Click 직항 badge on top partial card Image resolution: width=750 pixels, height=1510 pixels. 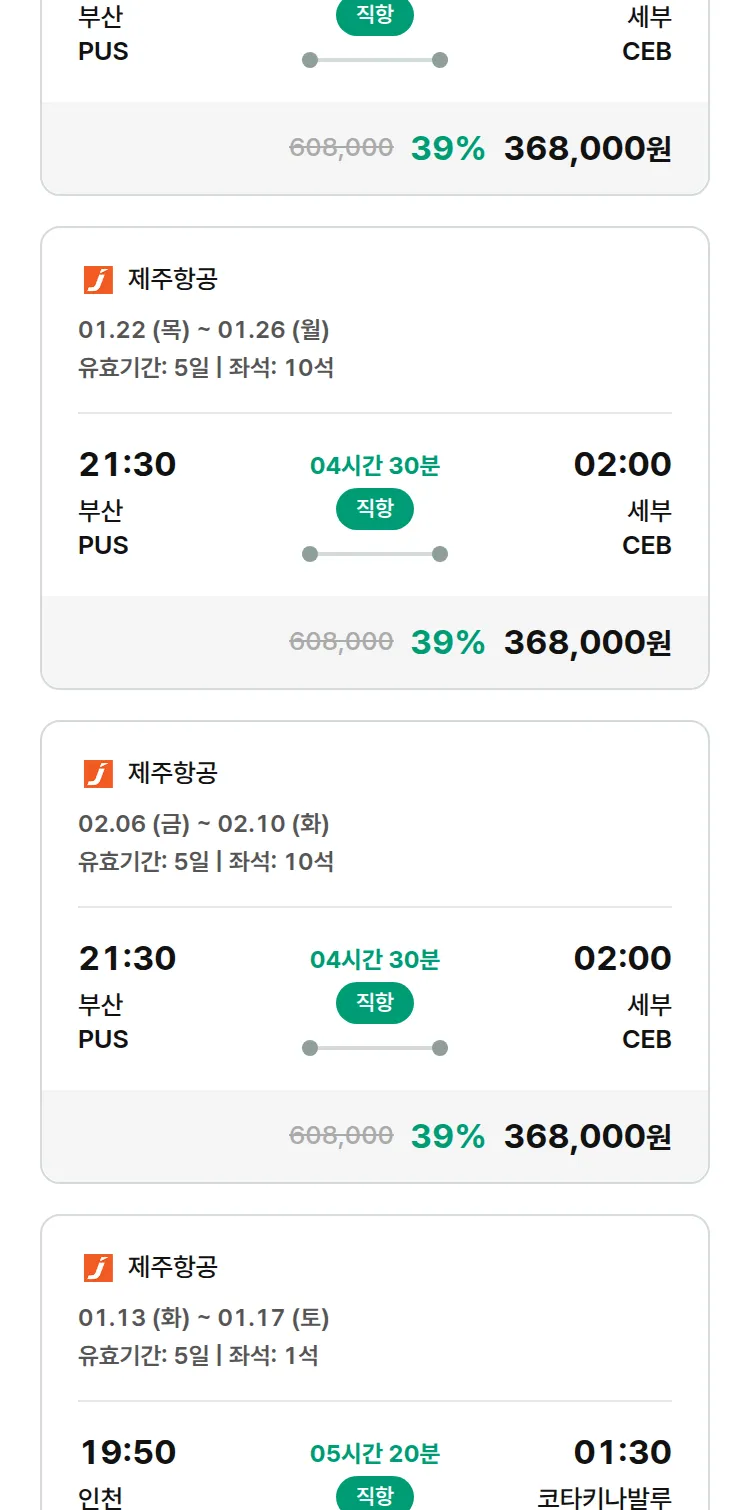[375, 17]
